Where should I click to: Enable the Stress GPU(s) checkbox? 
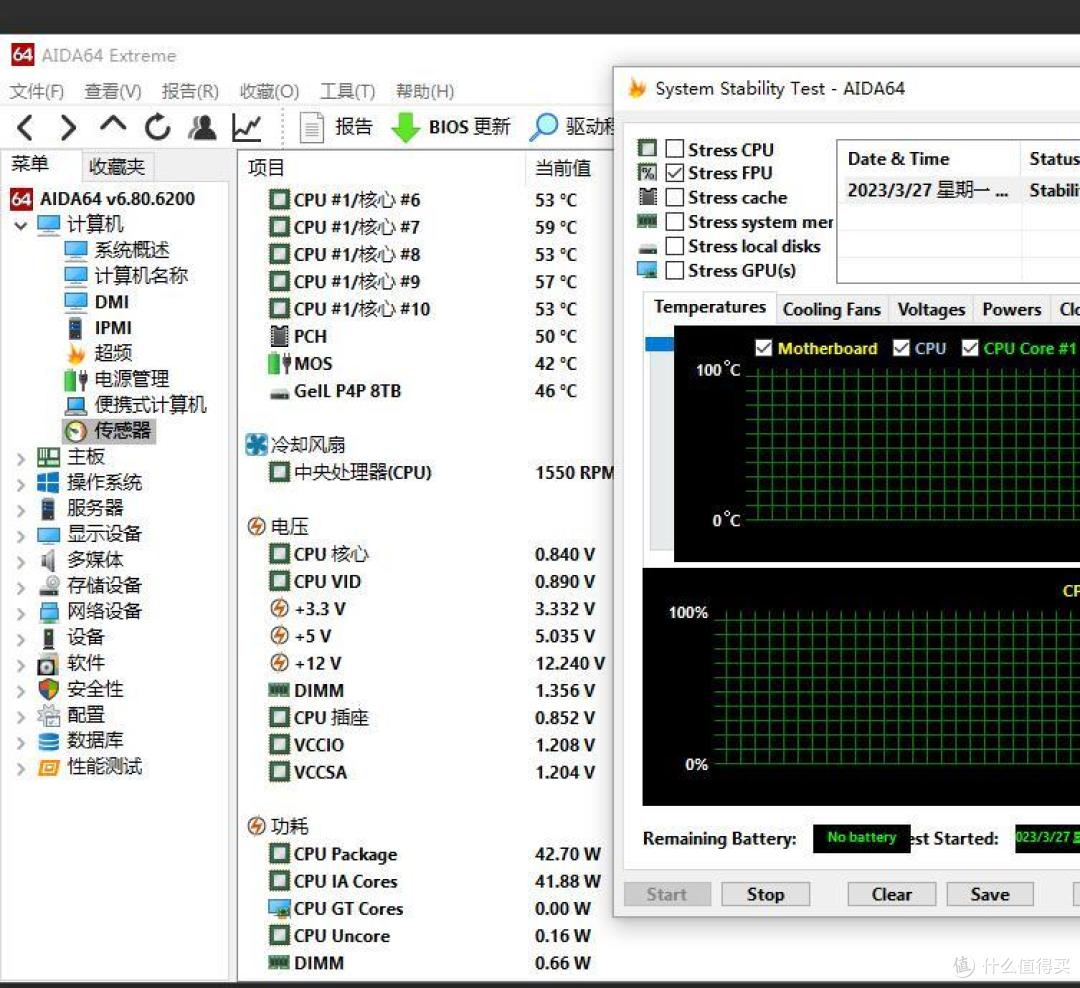[675, 270]
